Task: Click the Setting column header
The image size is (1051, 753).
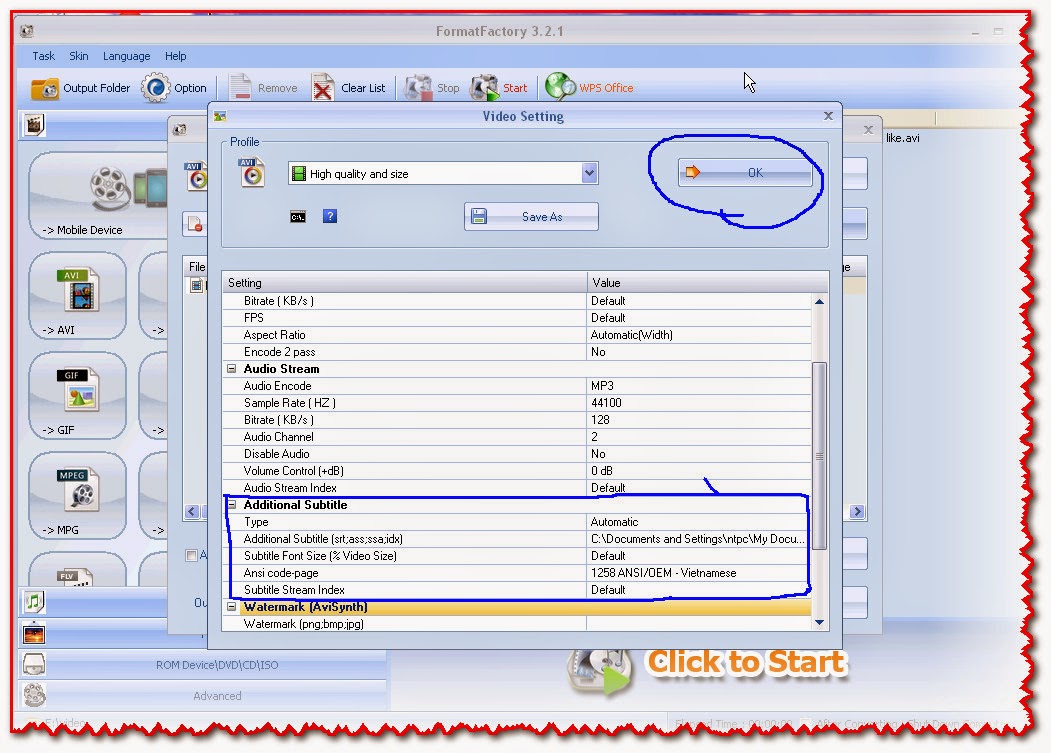Action: [405, 282]
